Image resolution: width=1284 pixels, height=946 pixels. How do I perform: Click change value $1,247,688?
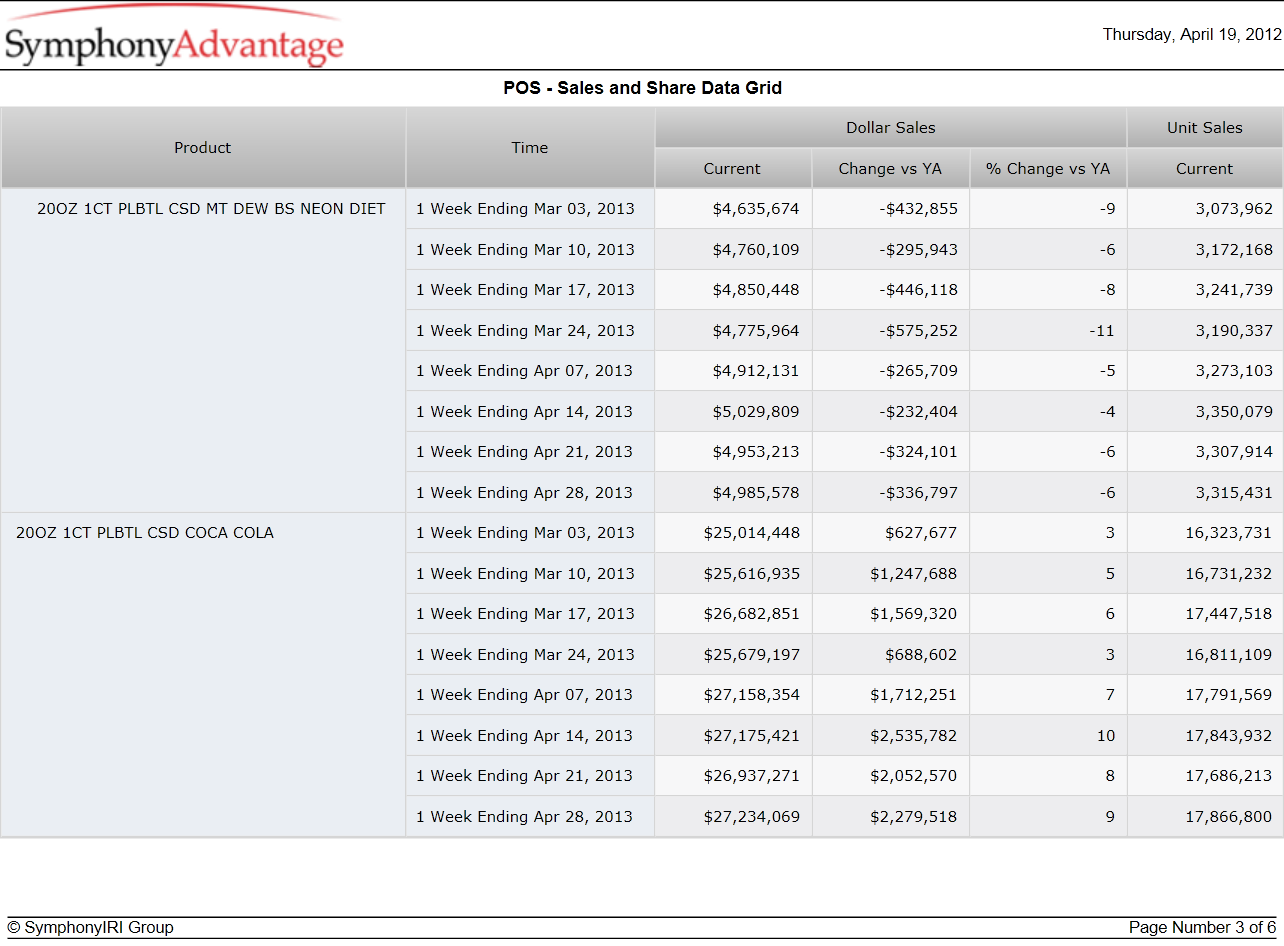tap(914, 574)
